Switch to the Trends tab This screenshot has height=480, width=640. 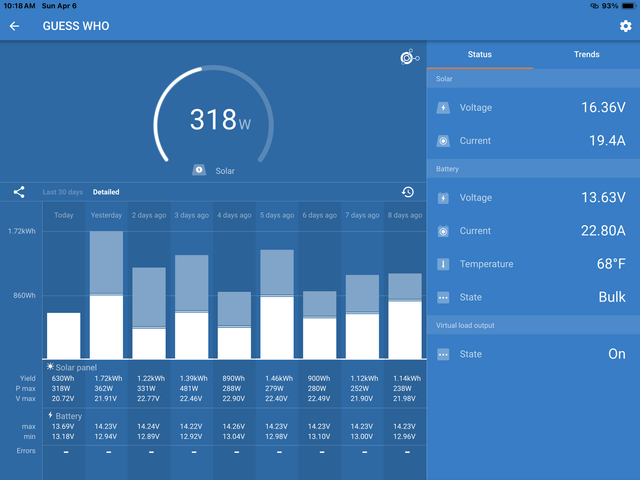click(x=587, y=54)
